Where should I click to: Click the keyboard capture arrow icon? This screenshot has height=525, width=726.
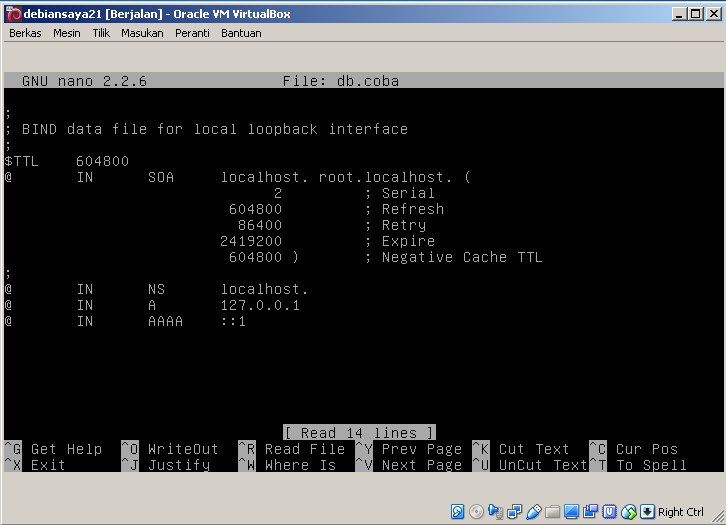[x=647, y=512]
